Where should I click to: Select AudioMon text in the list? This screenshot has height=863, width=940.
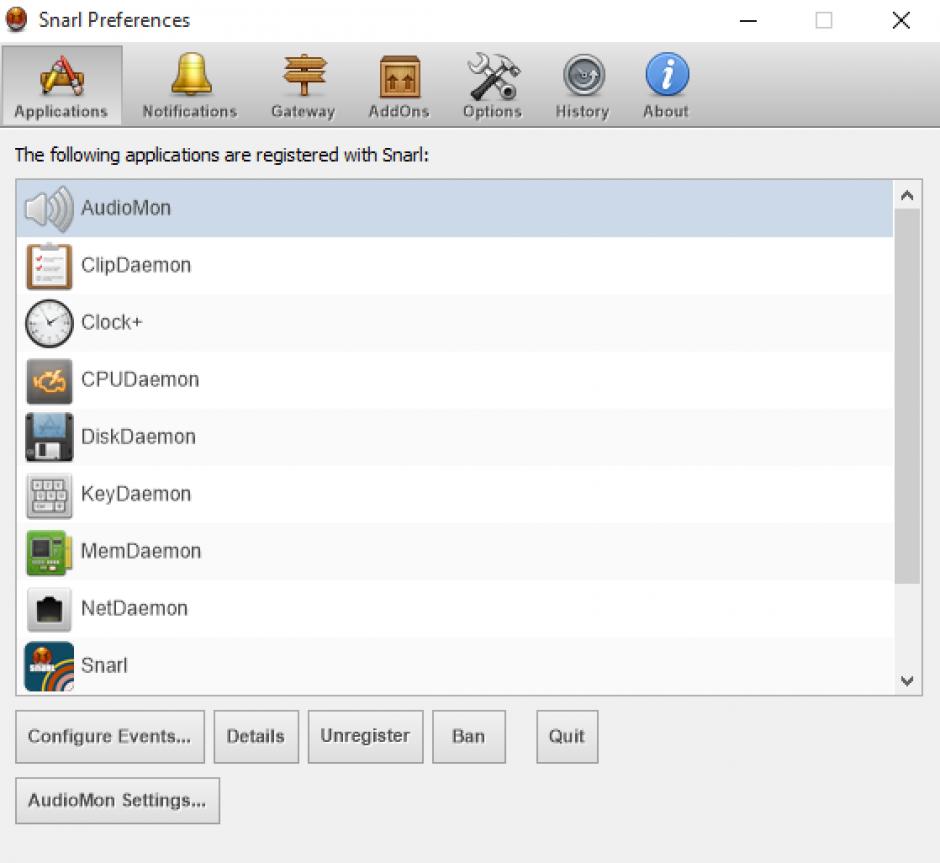[x=126, y=208]
